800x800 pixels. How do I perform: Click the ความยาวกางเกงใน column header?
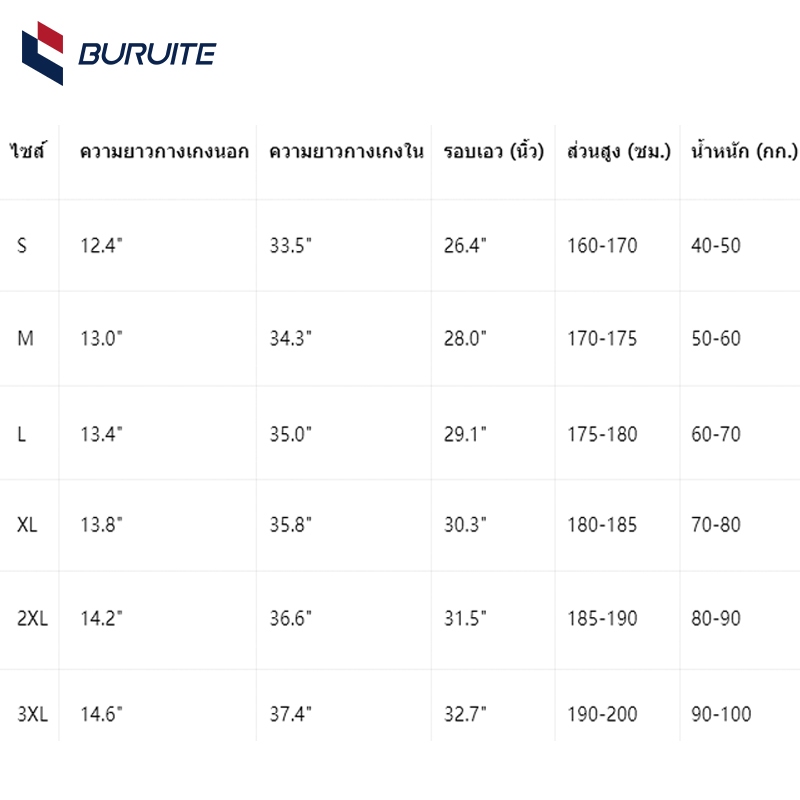click(x=346, y=151)
